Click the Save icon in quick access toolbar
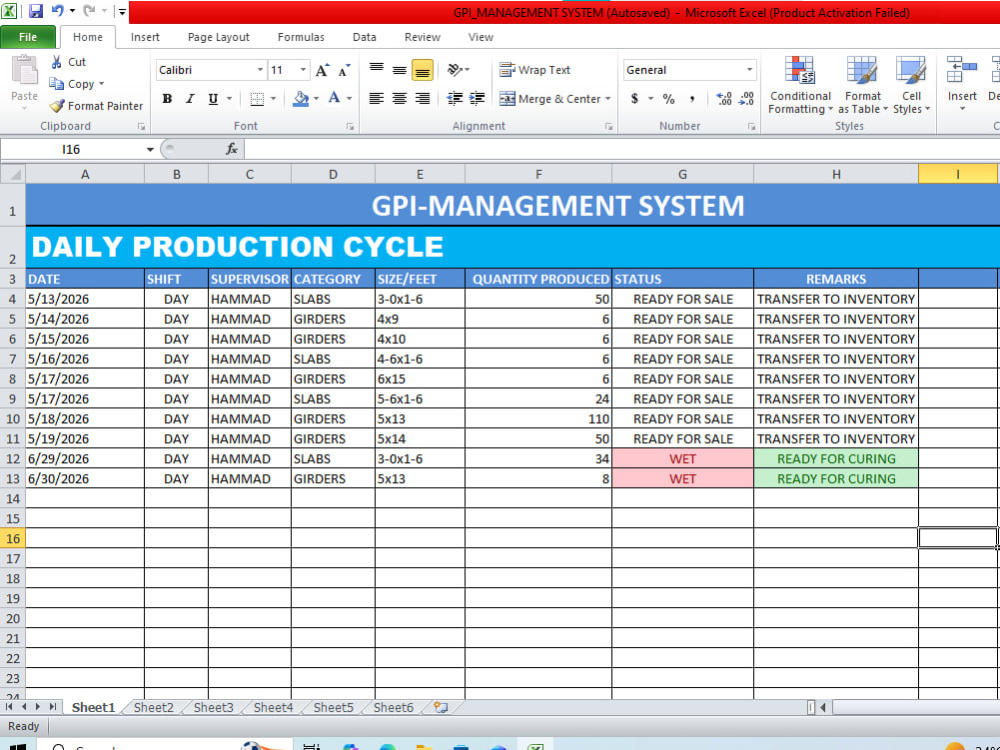This screenshot has width=1000, height=750. tap(35, 11)
